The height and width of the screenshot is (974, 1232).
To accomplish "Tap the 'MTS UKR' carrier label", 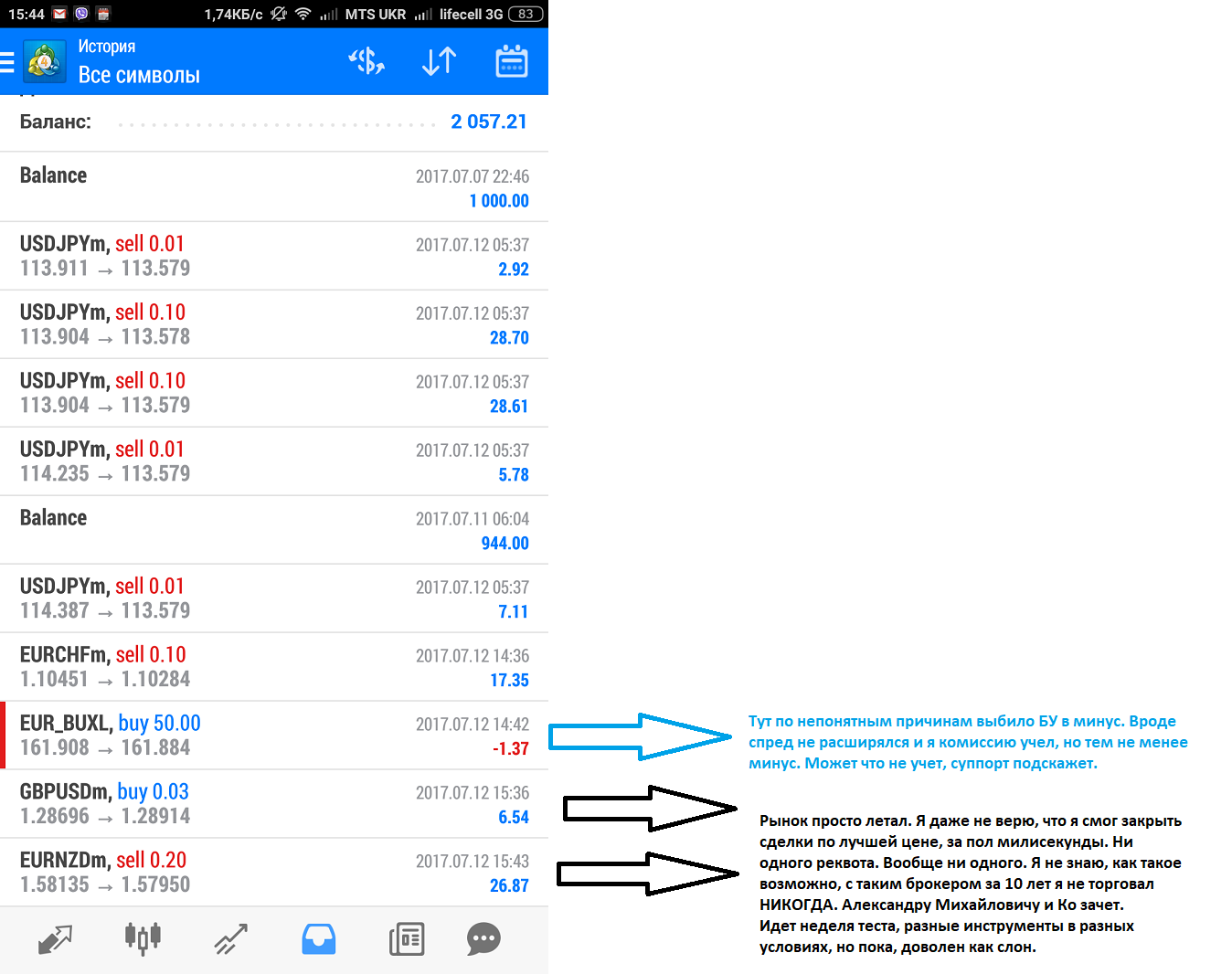I will tap(376, 14).
